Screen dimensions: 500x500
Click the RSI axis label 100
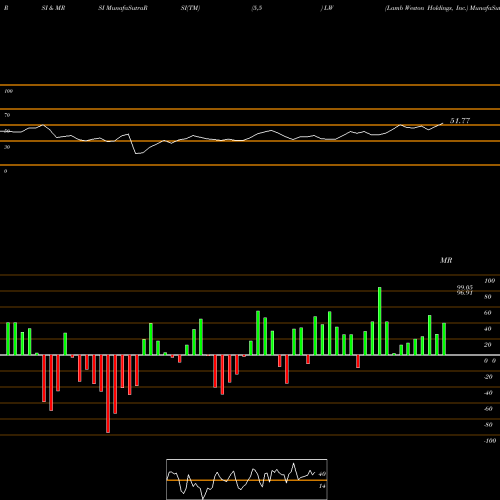[8, 91]
